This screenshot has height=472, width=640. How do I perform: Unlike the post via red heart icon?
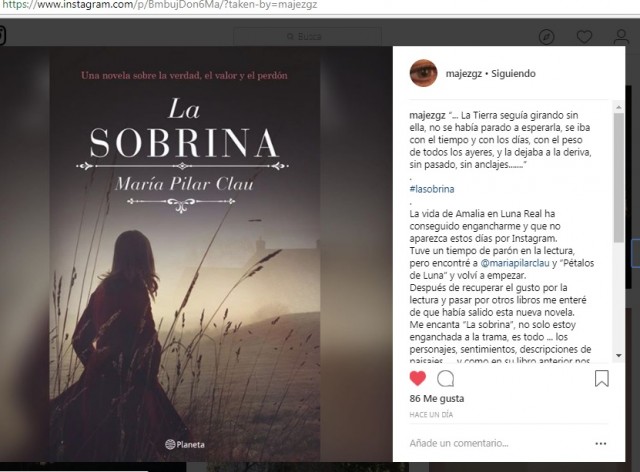pos(418,379)
